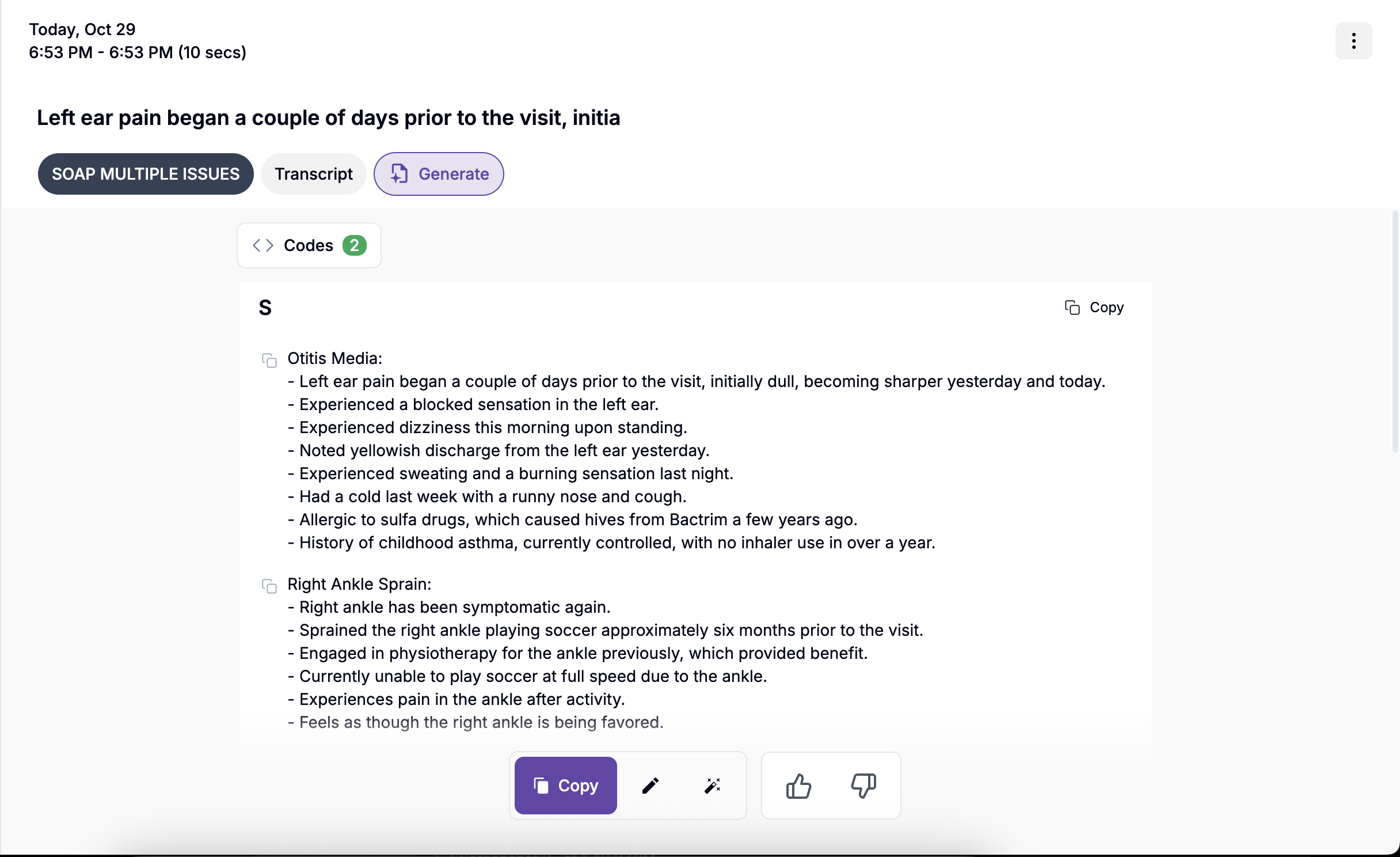Click the Generate button

click(453, 174)
